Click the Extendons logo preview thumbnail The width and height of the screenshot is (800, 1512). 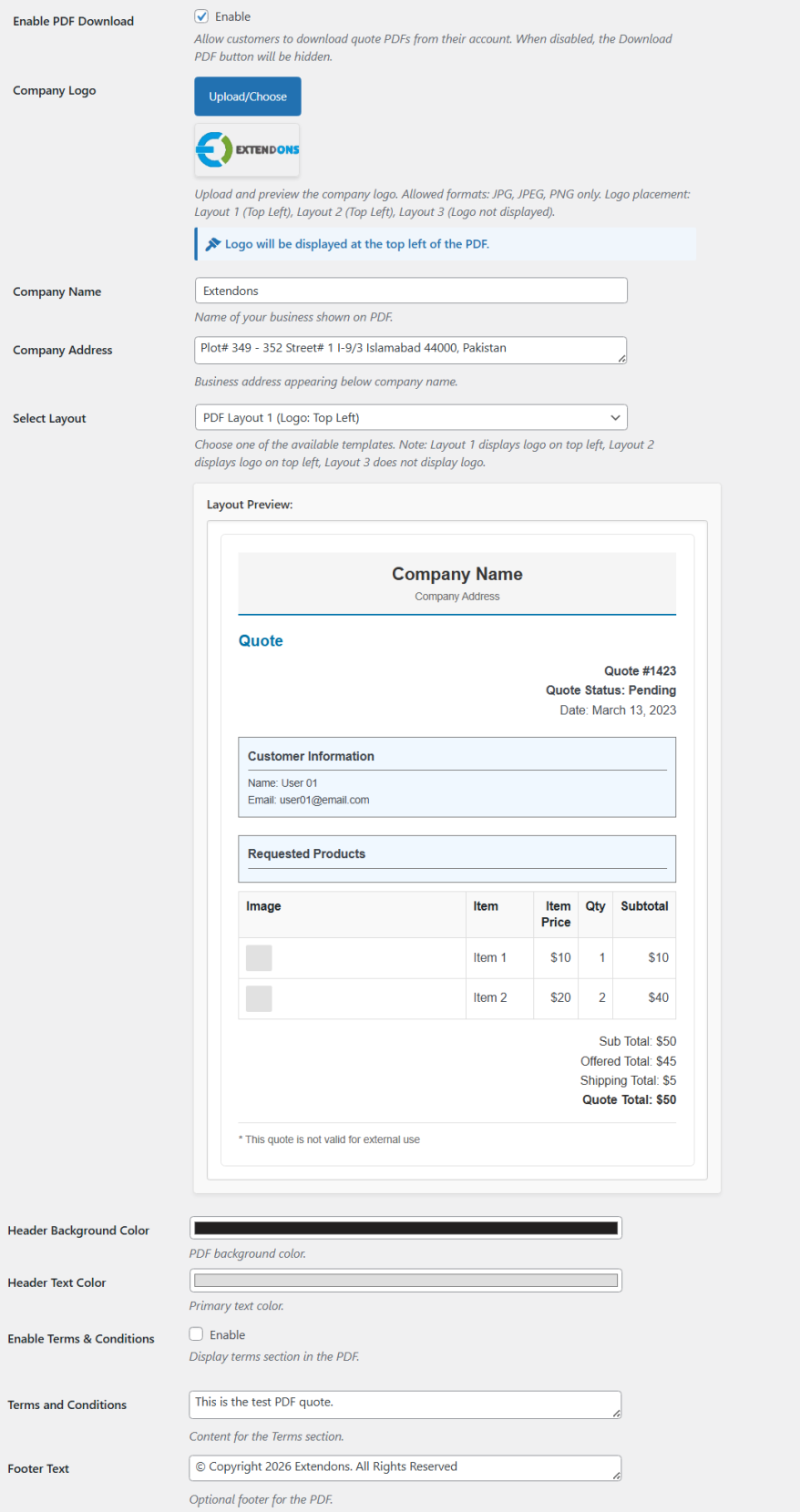point(248,150)
